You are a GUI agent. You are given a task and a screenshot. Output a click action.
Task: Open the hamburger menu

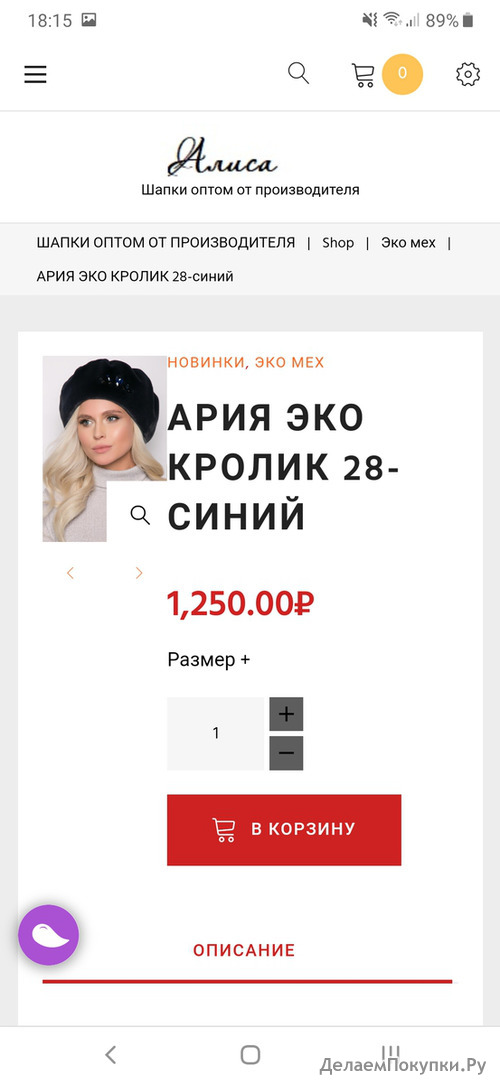coord(35,75)
